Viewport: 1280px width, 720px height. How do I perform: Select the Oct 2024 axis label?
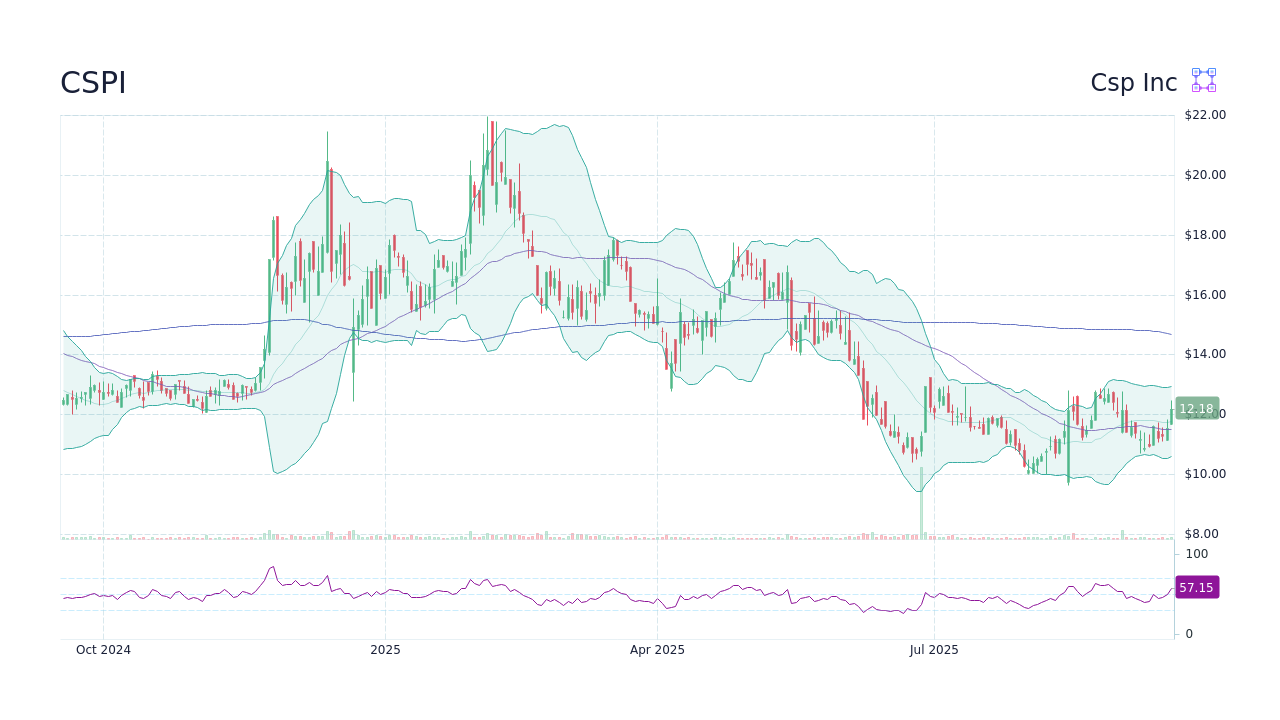coord(103,650)
